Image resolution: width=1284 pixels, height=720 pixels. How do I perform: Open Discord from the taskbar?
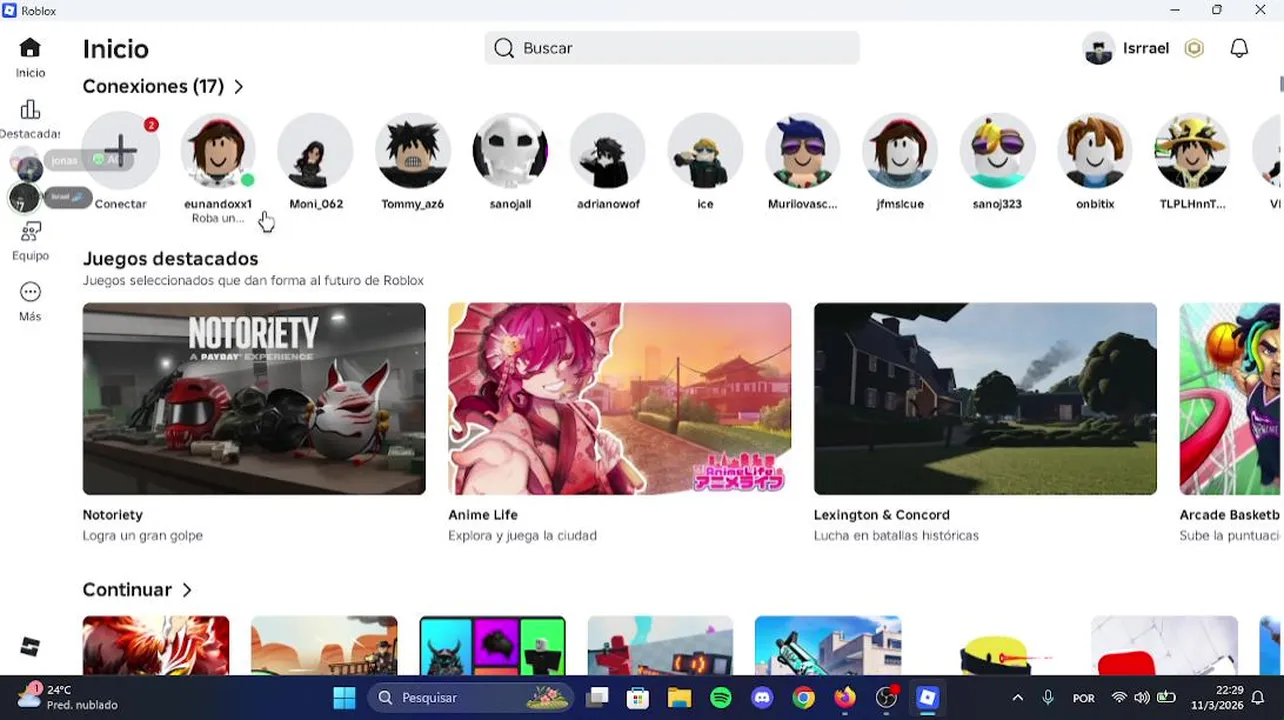pyautogui.click(x=762, y=698)
